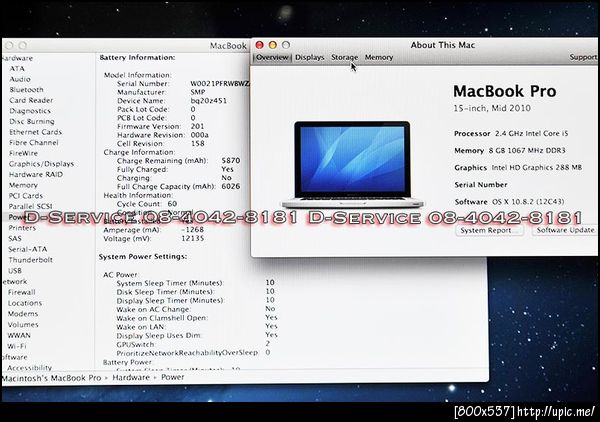Image resolution: width=600 pixels, height=422 pixels.
Task: Select Memory in the System Report sidebar
Action: [23, 185]
